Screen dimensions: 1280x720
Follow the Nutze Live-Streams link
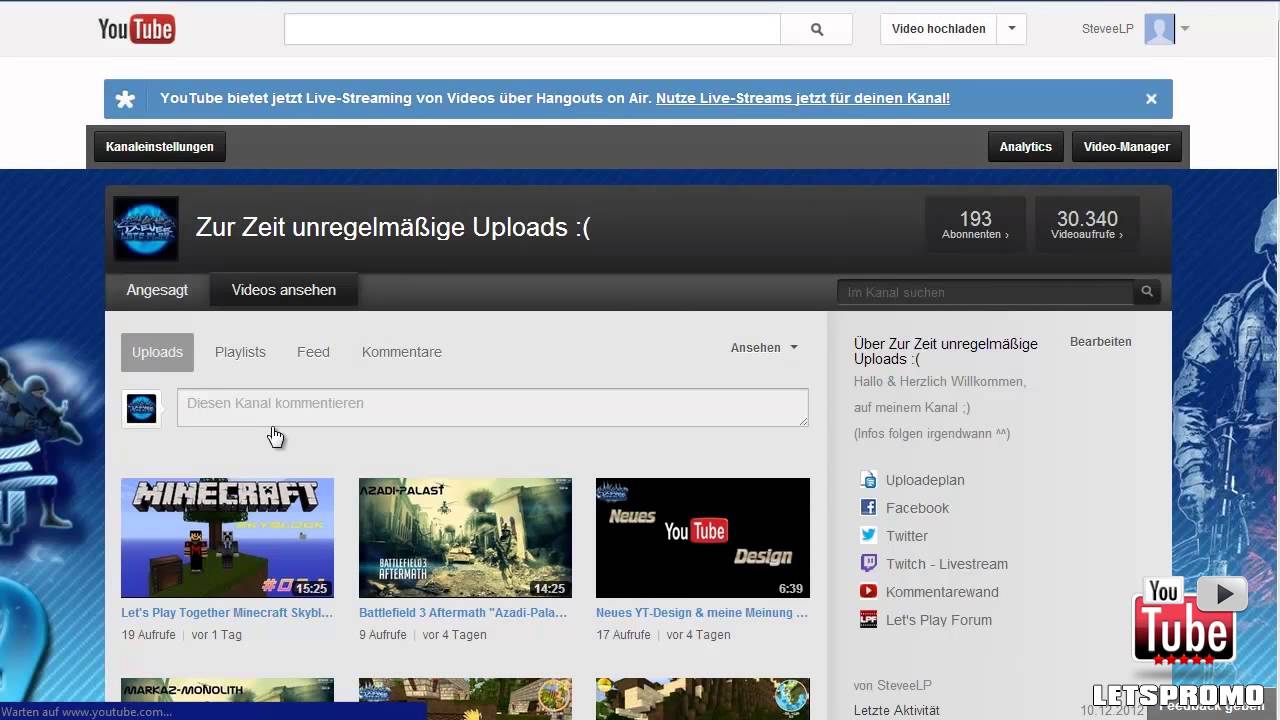click(x=803, y=98)
